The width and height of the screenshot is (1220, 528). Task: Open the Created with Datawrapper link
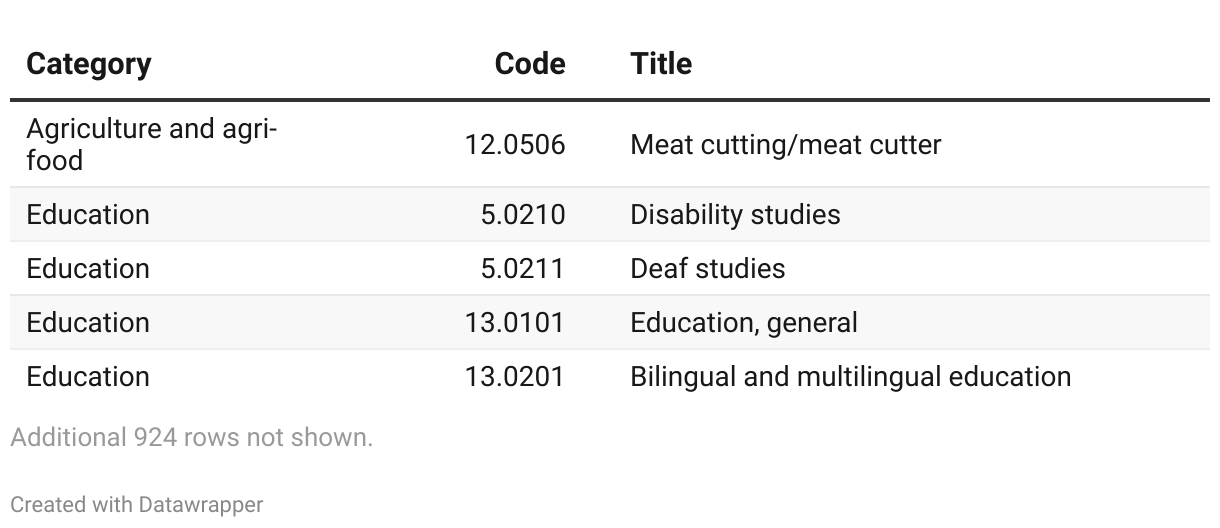tap(137, 505)
